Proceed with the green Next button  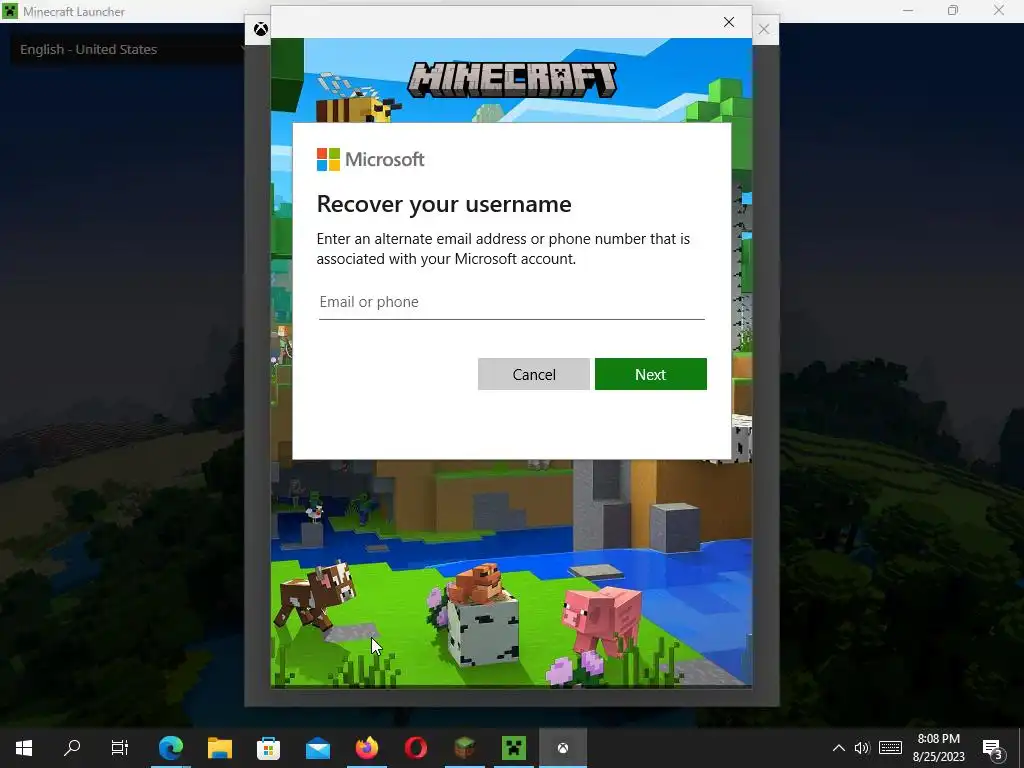650,374
